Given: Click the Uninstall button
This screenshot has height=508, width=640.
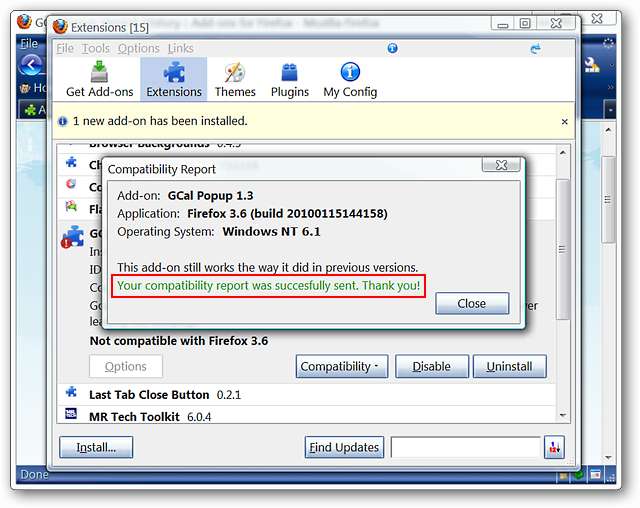Looking at the screenshot, I should tap(509, 366).
